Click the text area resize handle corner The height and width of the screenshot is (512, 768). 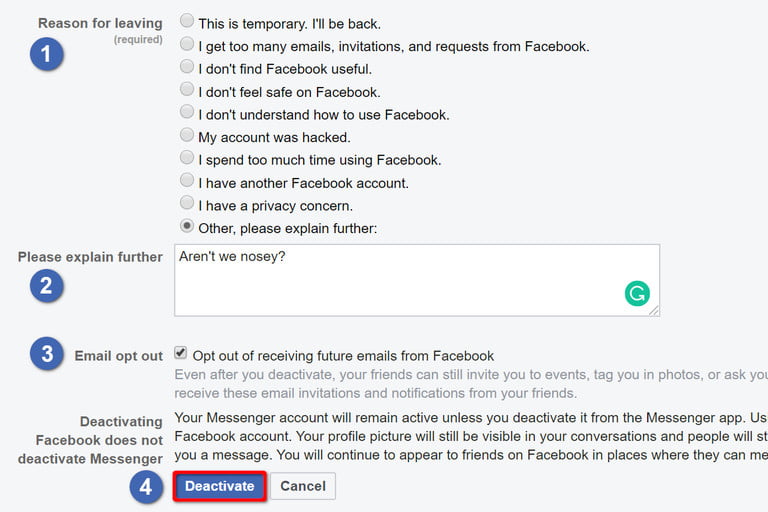coord(654,310)
